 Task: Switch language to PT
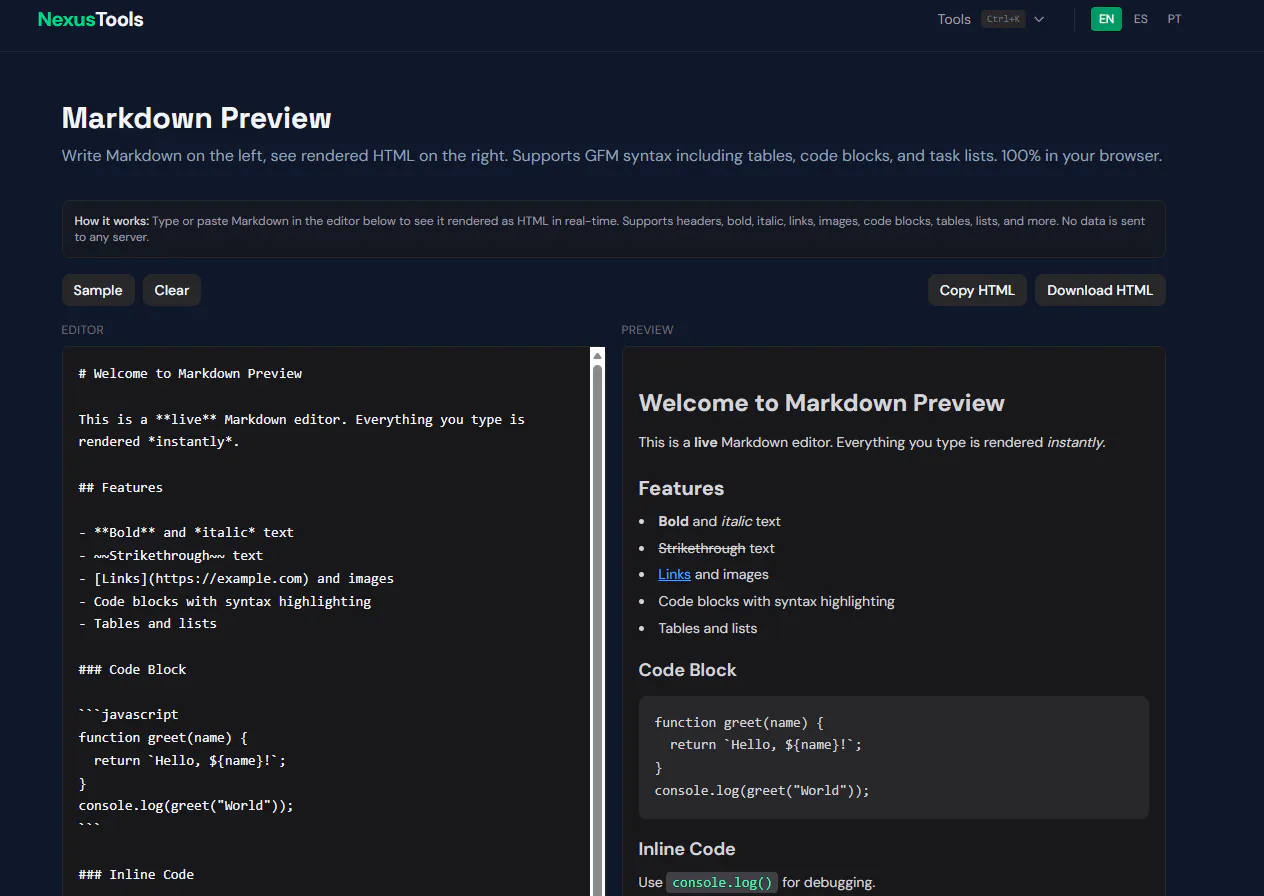tap(1174, 19)
